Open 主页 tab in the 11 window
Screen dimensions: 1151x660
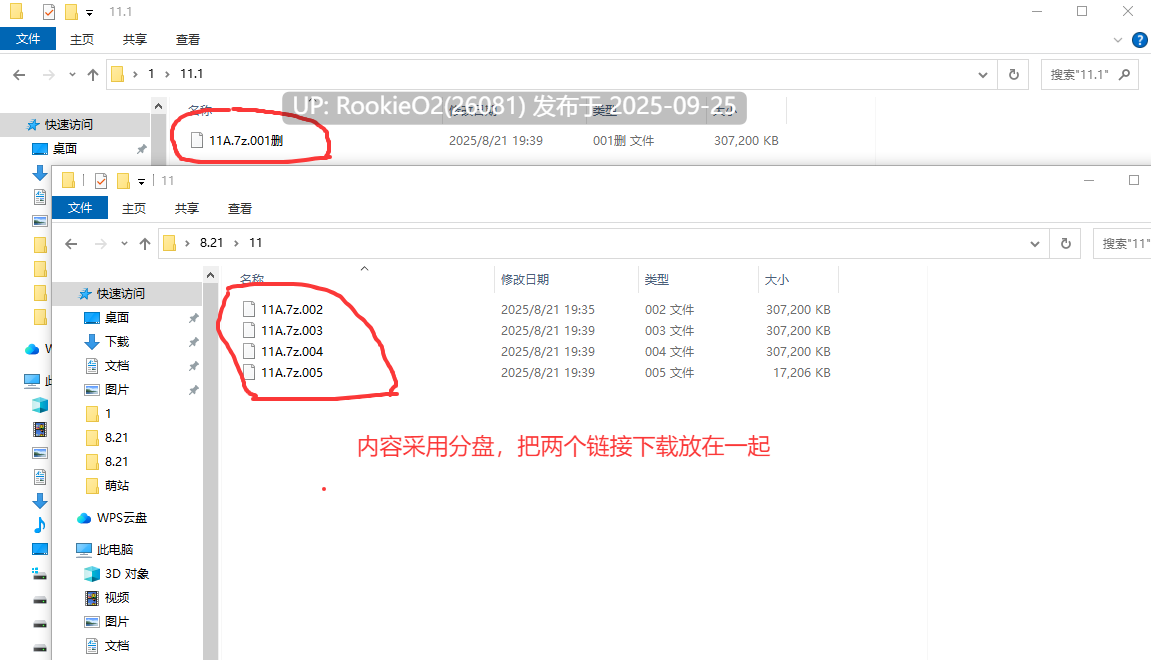pos(134,208)
